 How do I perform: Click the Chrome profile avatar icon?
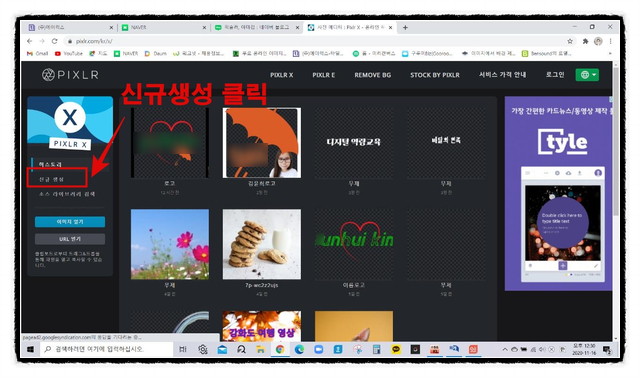[x=598, y=41]
